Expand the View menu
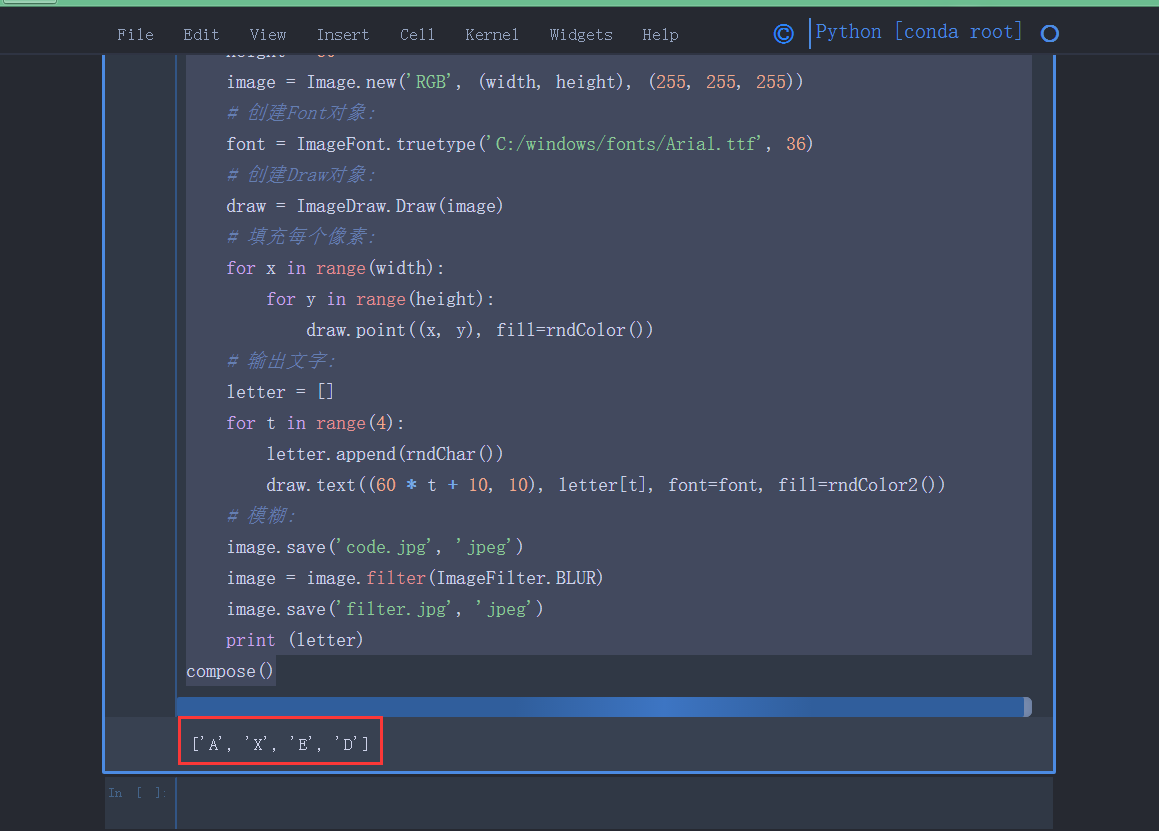The height and width of the screenshot is (831, 1159). (268, 35)
